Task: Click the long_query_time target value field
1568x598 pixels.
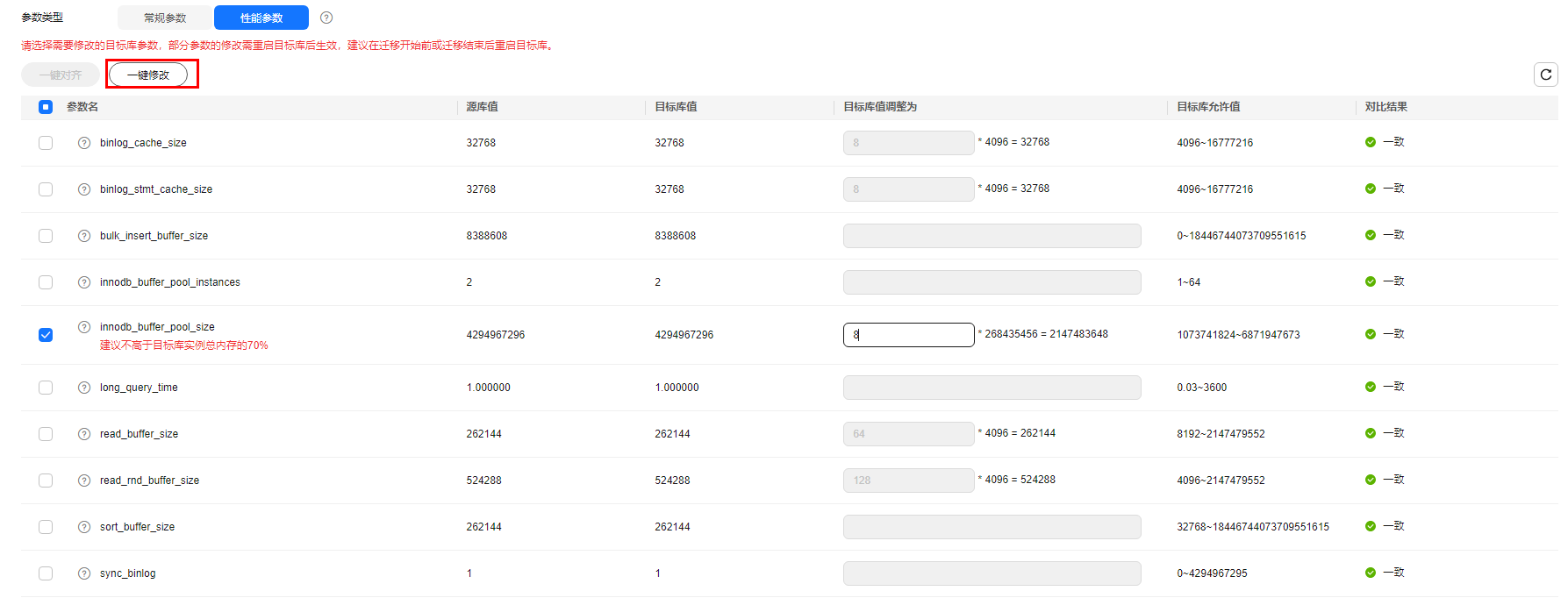Action: tap(992, 388)
